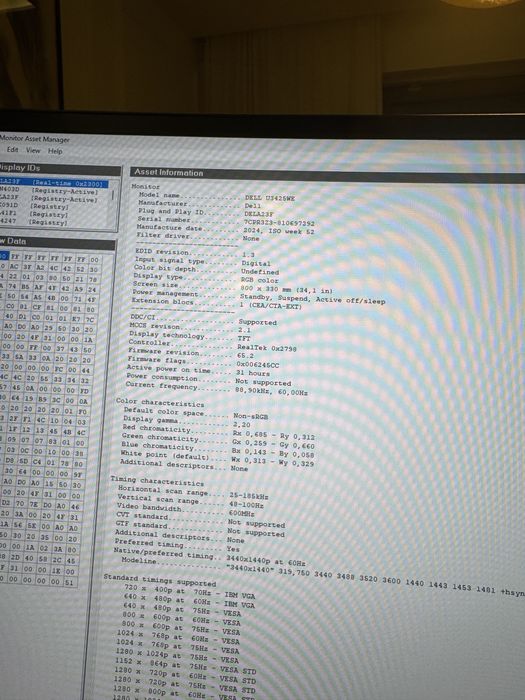525x700 pixels.
Task: Click the 1280 x 1024p at 75Hz timing row
Action: (x=178, y=658)
